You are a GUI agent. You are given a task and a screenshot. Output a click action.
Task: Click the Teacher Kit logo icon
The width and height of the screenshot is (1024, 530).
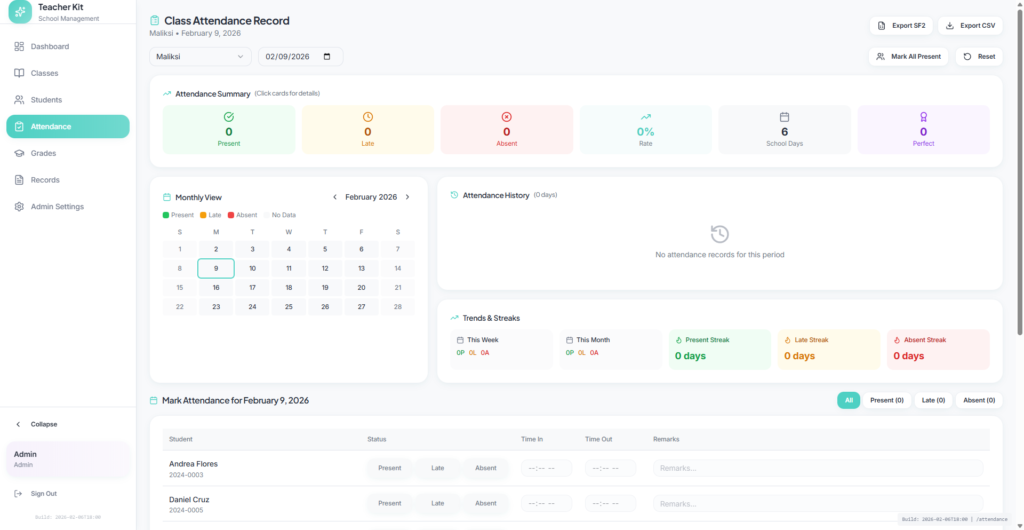pyautogui.click(x=20, y=11)
